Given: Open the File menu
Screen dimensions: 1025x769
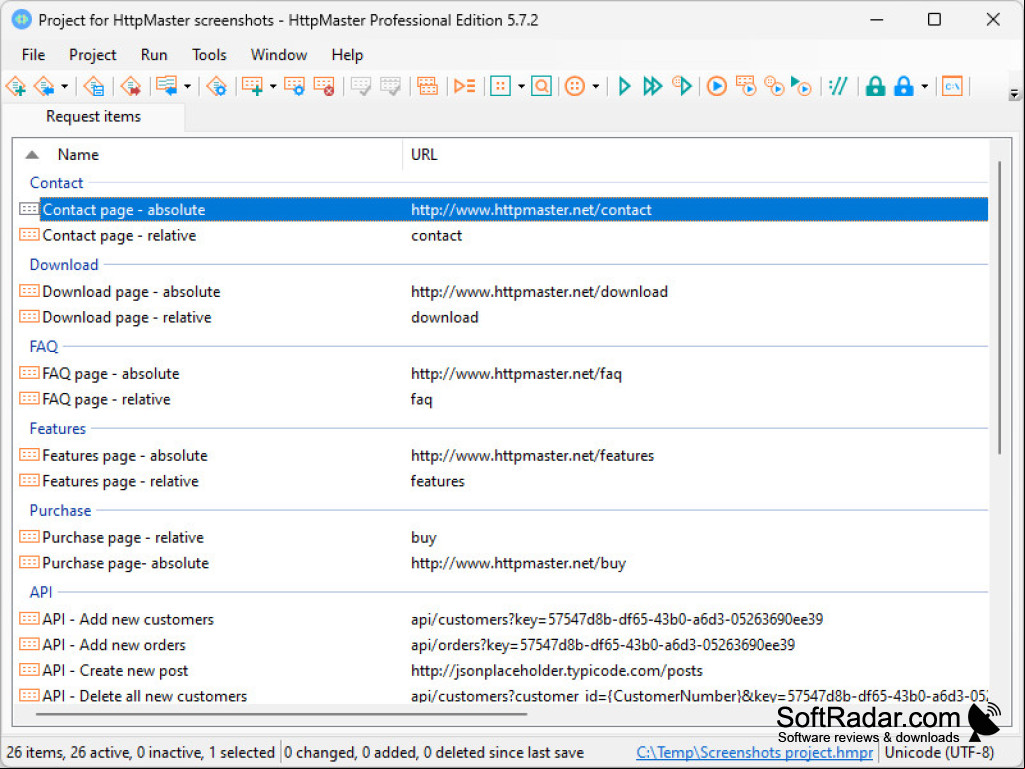Looking at the screenshot, I should [33, 55].
